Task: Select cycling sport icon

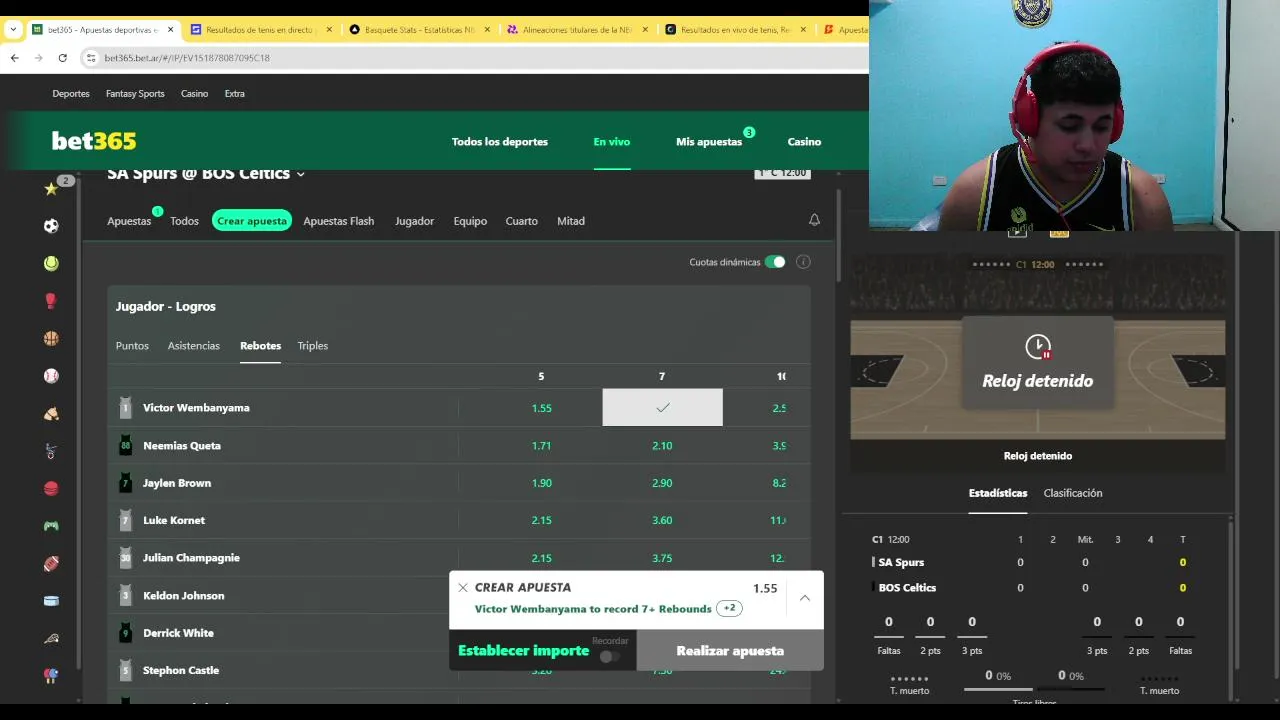Action: pyautogui.click(x=51, y=451)
